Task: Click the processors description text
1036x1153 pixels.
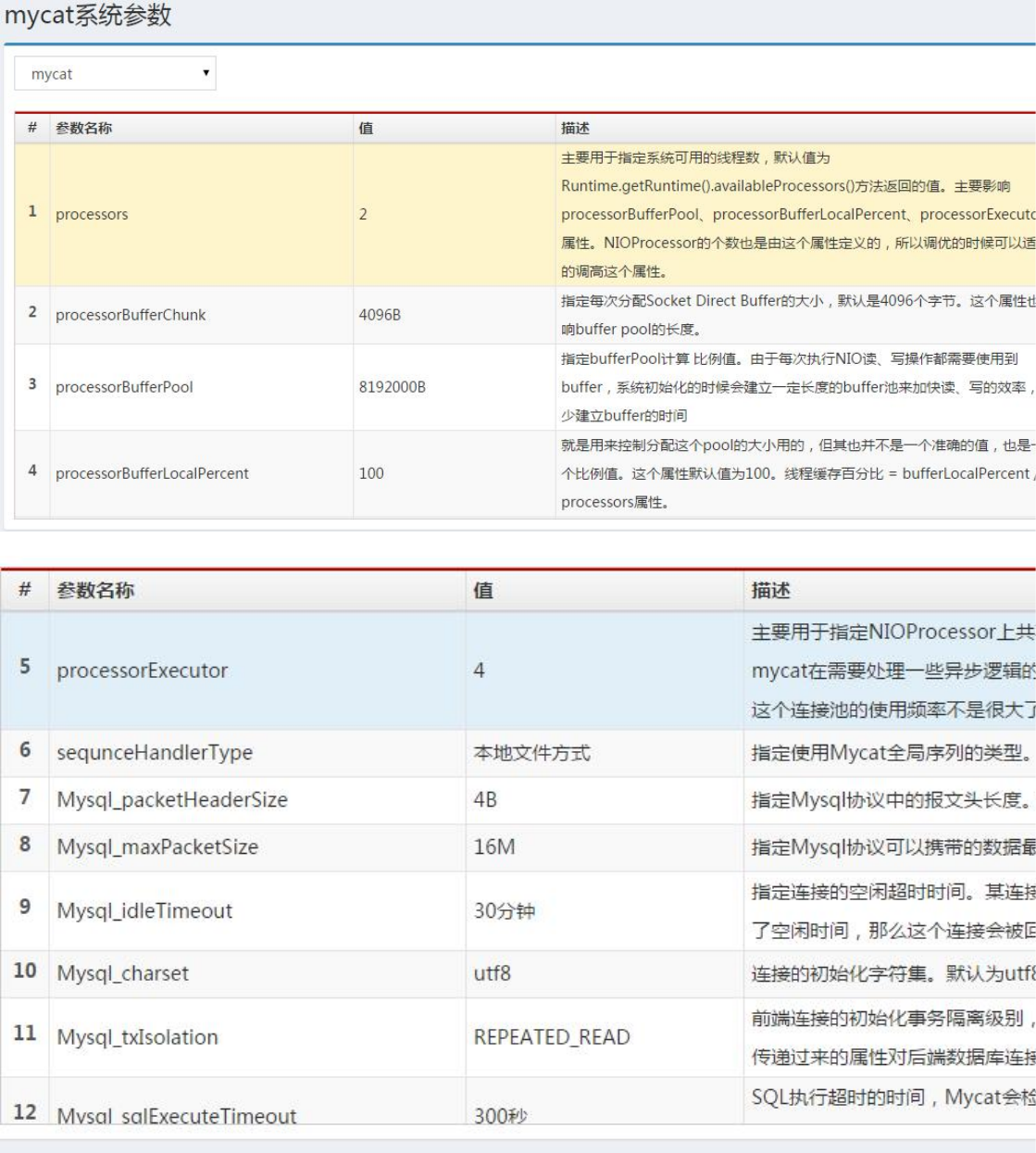Action: click(798, 214)
